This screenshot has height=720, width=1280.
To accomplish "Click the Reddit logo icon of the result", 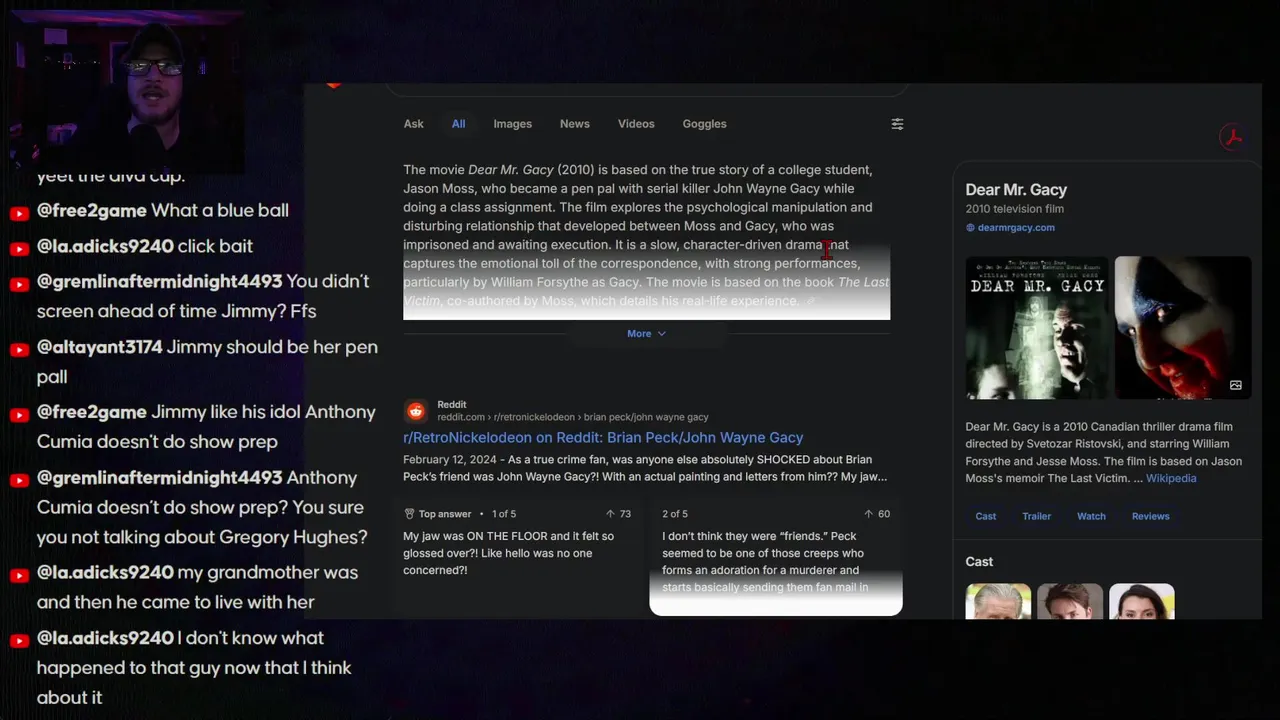I will pos(416,411).
